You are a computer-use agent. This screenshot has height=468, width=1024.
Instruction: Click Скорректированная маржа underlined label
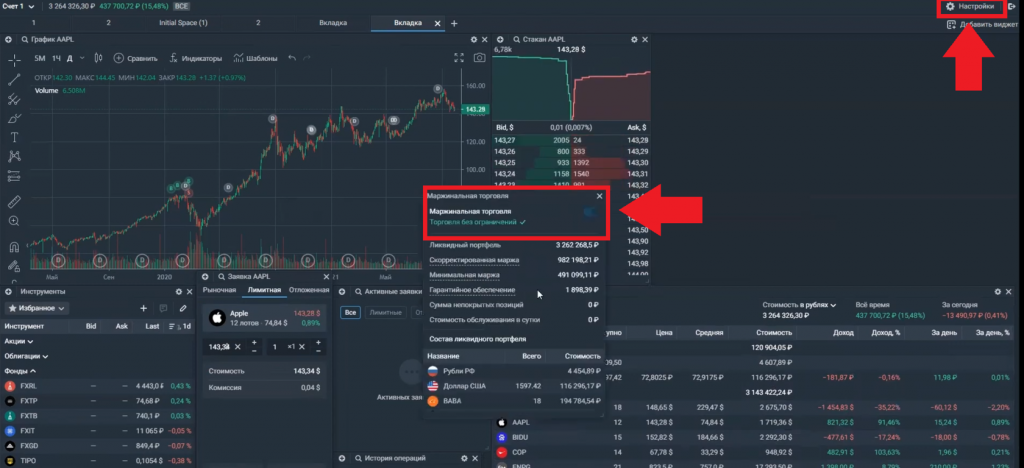[x=474, y=260]
